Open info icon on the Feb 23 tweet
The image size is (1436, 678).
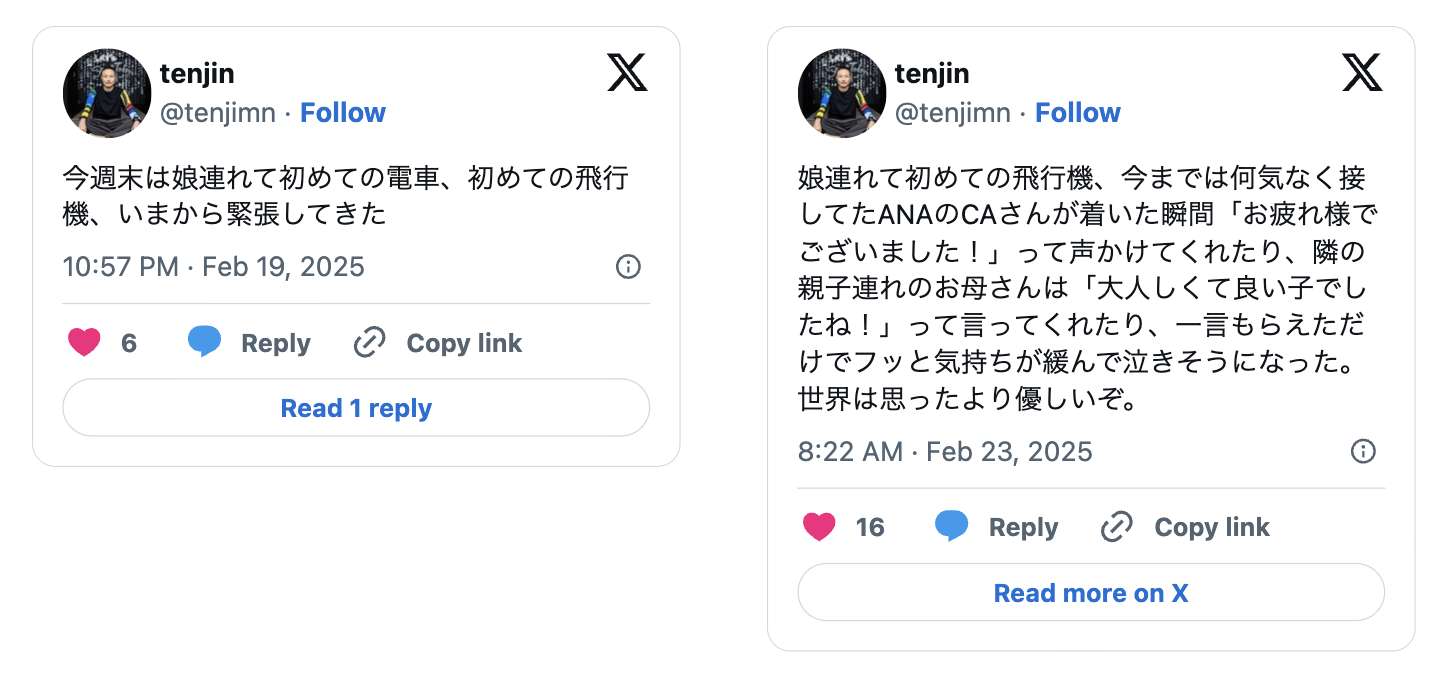[x=1363, y=451]
